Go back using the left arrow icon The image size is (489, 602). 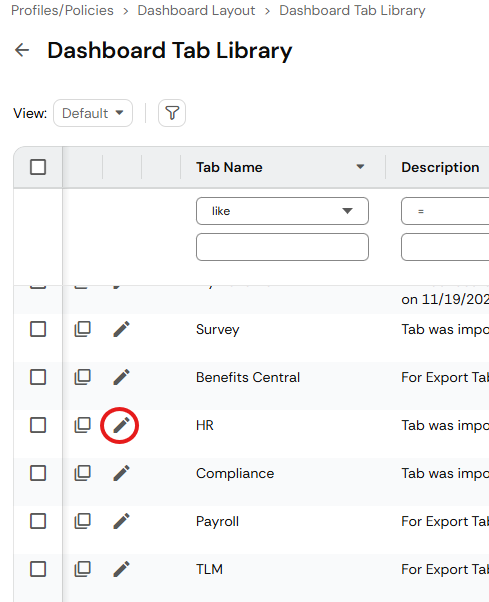(x=22, y=50)
